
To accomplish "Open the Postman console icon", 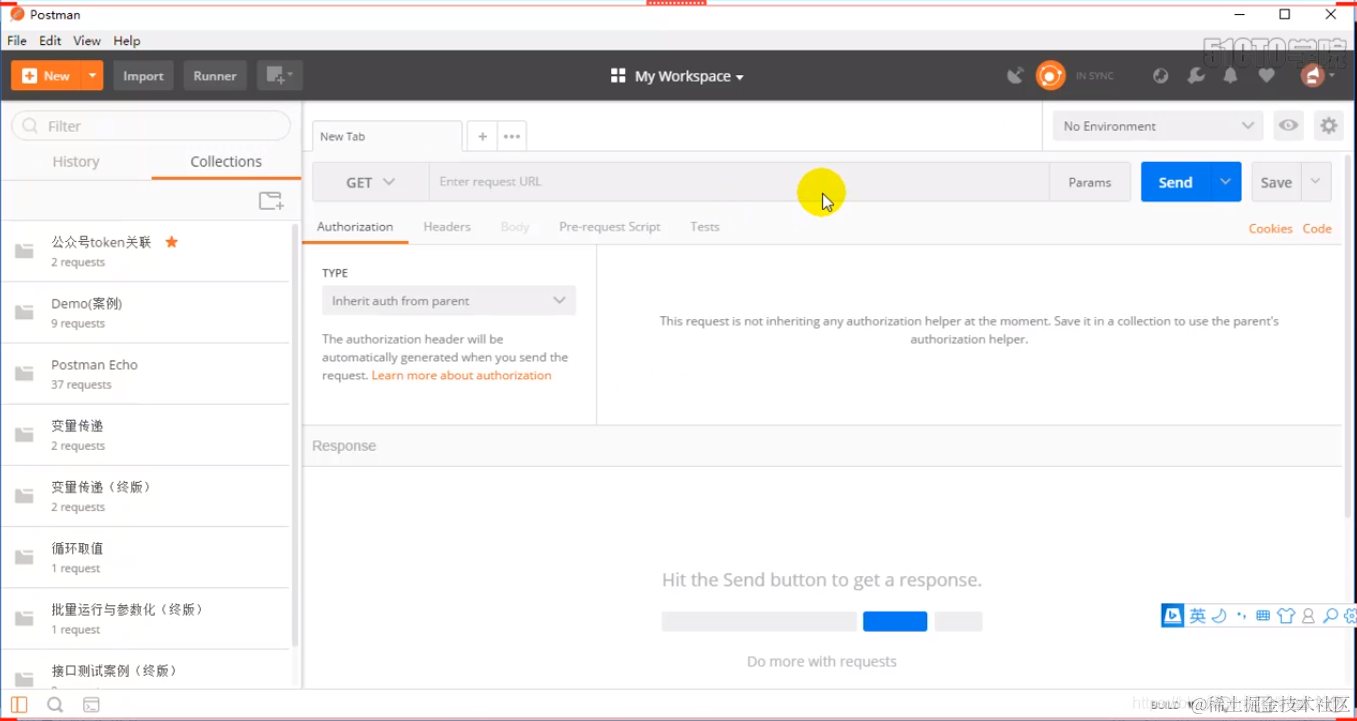I will click(91, 705).
